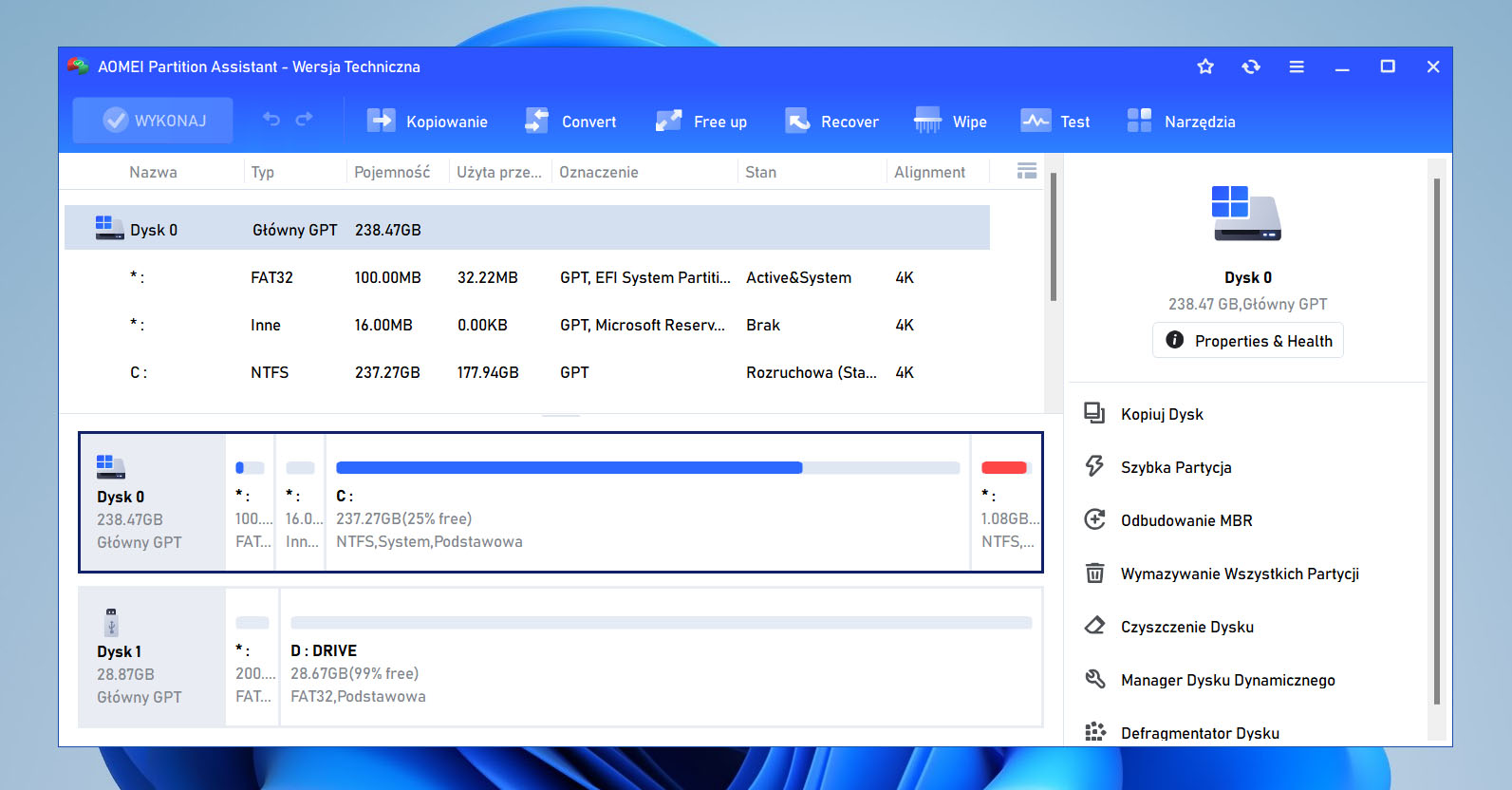Click the Czyszczenie Dysku option
The image size is (1512, 790).
[x=1187, y=627]
